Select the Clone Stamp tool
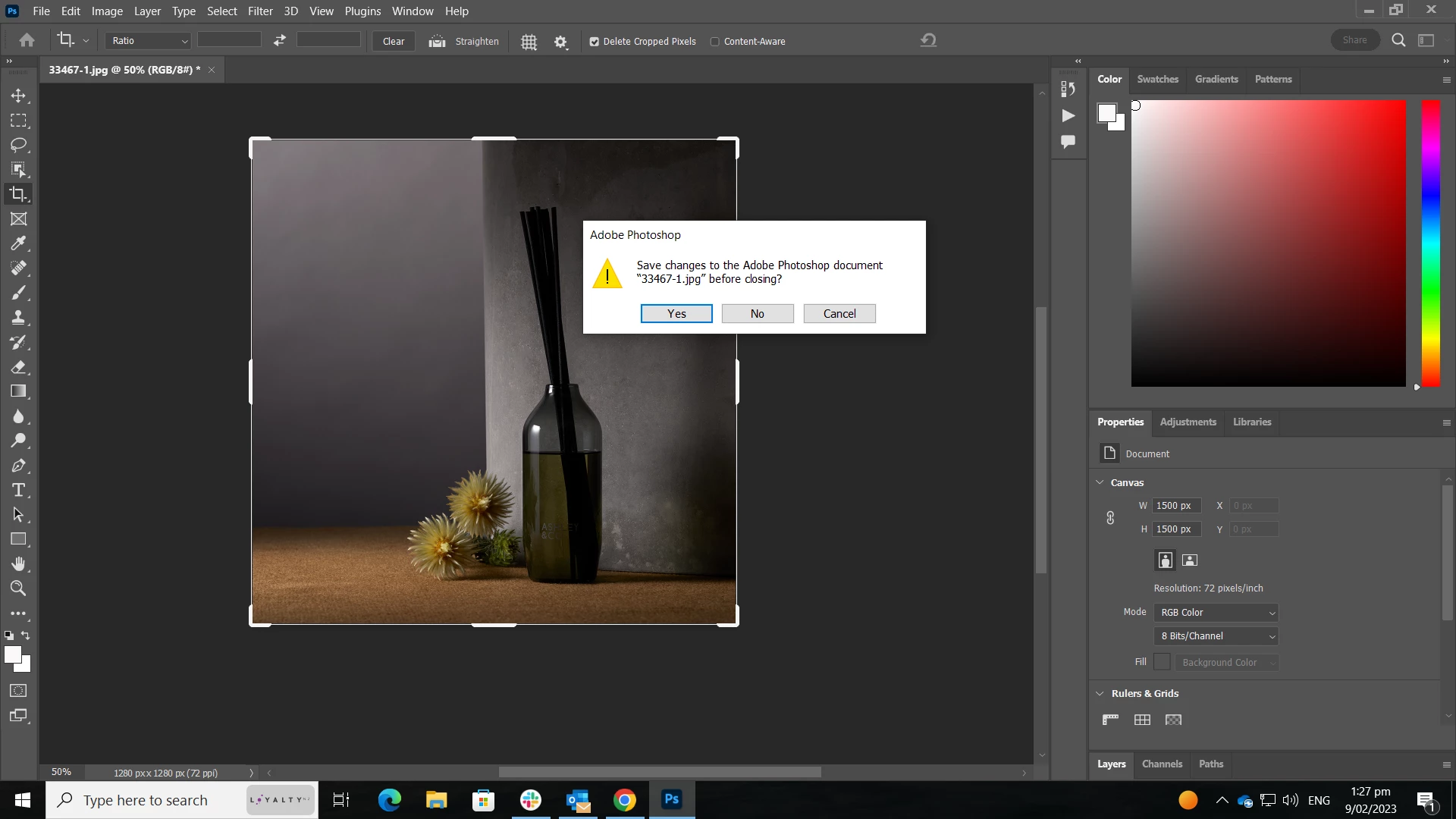The width and height of the screenshot is (1456, 819). click(18, 318)
